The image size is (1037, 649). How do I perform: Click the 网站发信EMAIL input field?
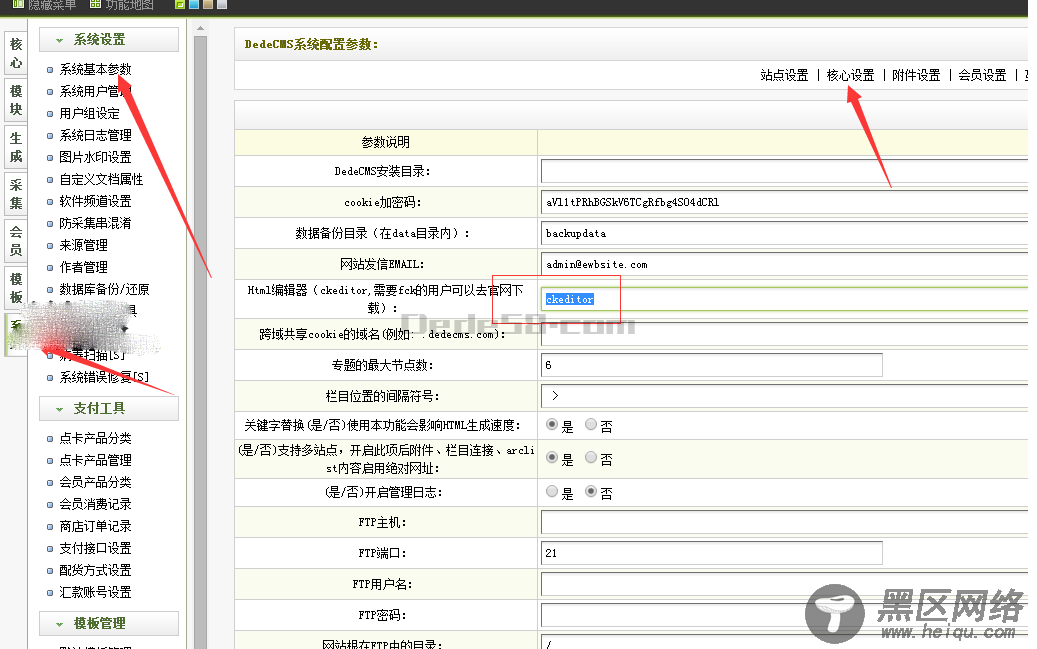click(x=784, y=265)
